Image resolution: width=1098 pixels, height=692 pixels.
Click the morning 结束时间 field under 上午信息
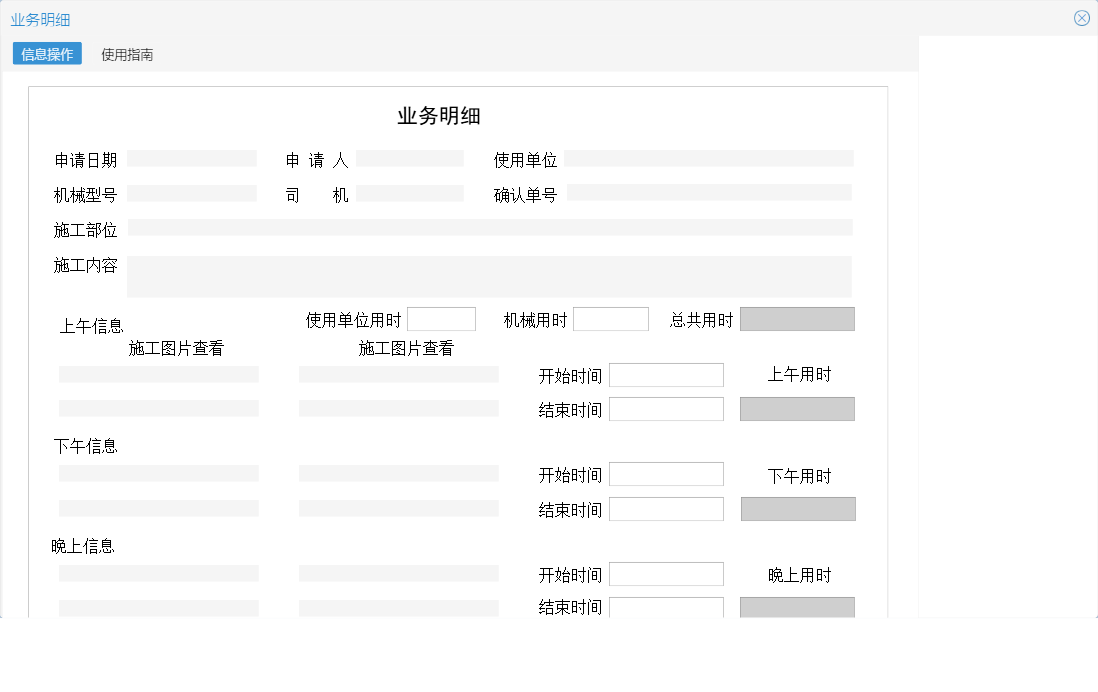pos(666,408)
